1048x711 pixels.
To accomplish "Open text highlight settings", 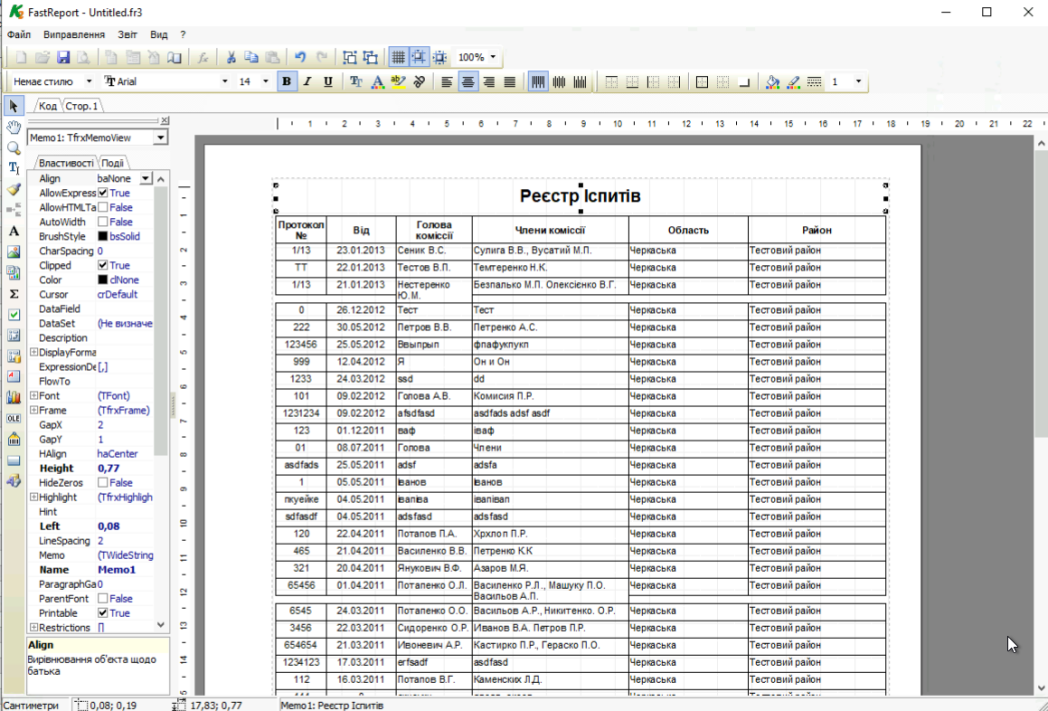I will pos(398,82).
